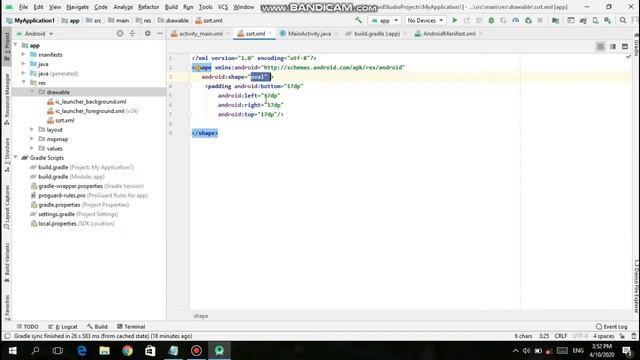
Task: Open the File menu
Action: point(23,7)
